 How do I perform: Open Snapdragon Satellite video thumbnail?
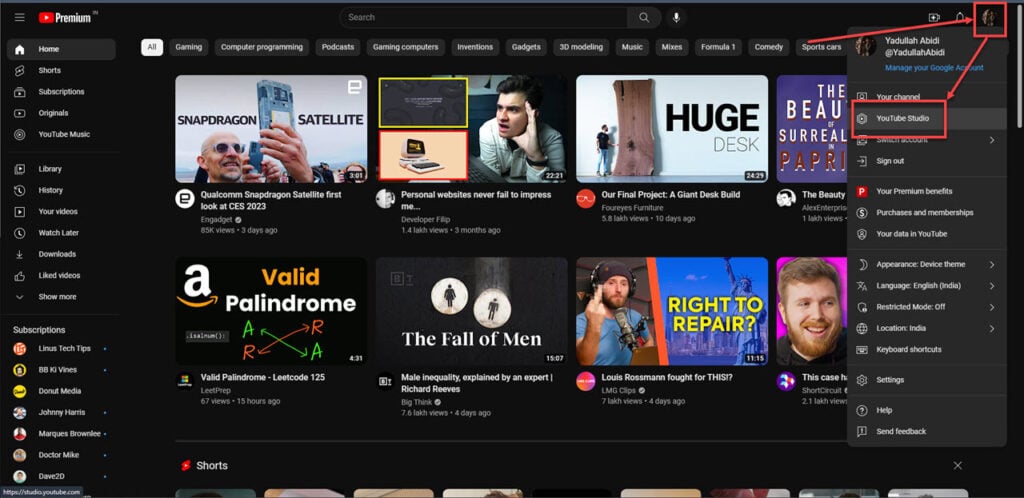[271, 129]
